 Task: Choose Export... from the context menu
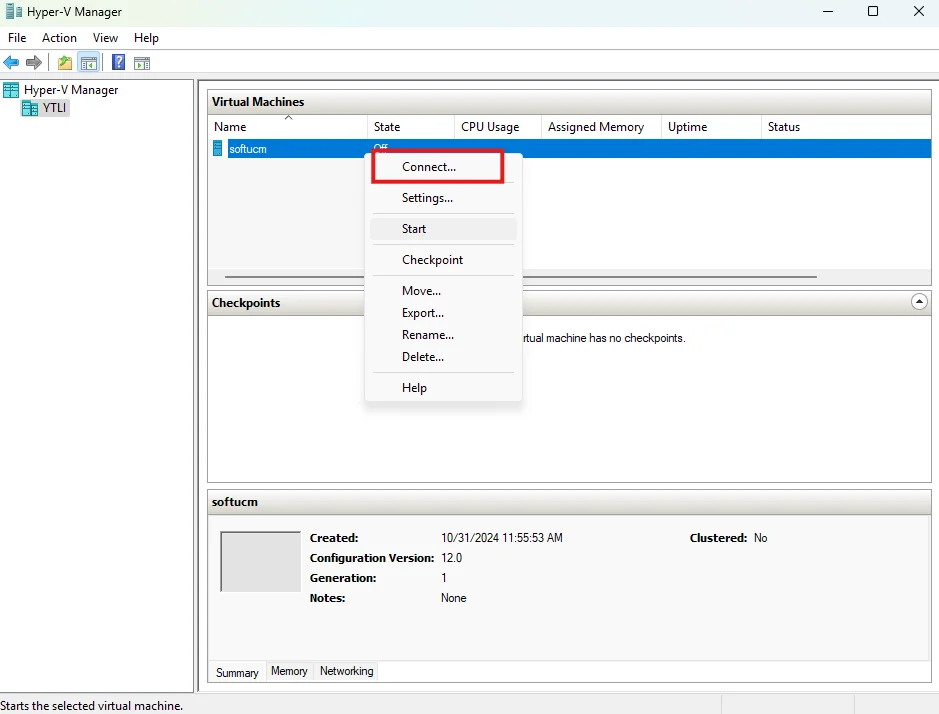click(443, 313)
